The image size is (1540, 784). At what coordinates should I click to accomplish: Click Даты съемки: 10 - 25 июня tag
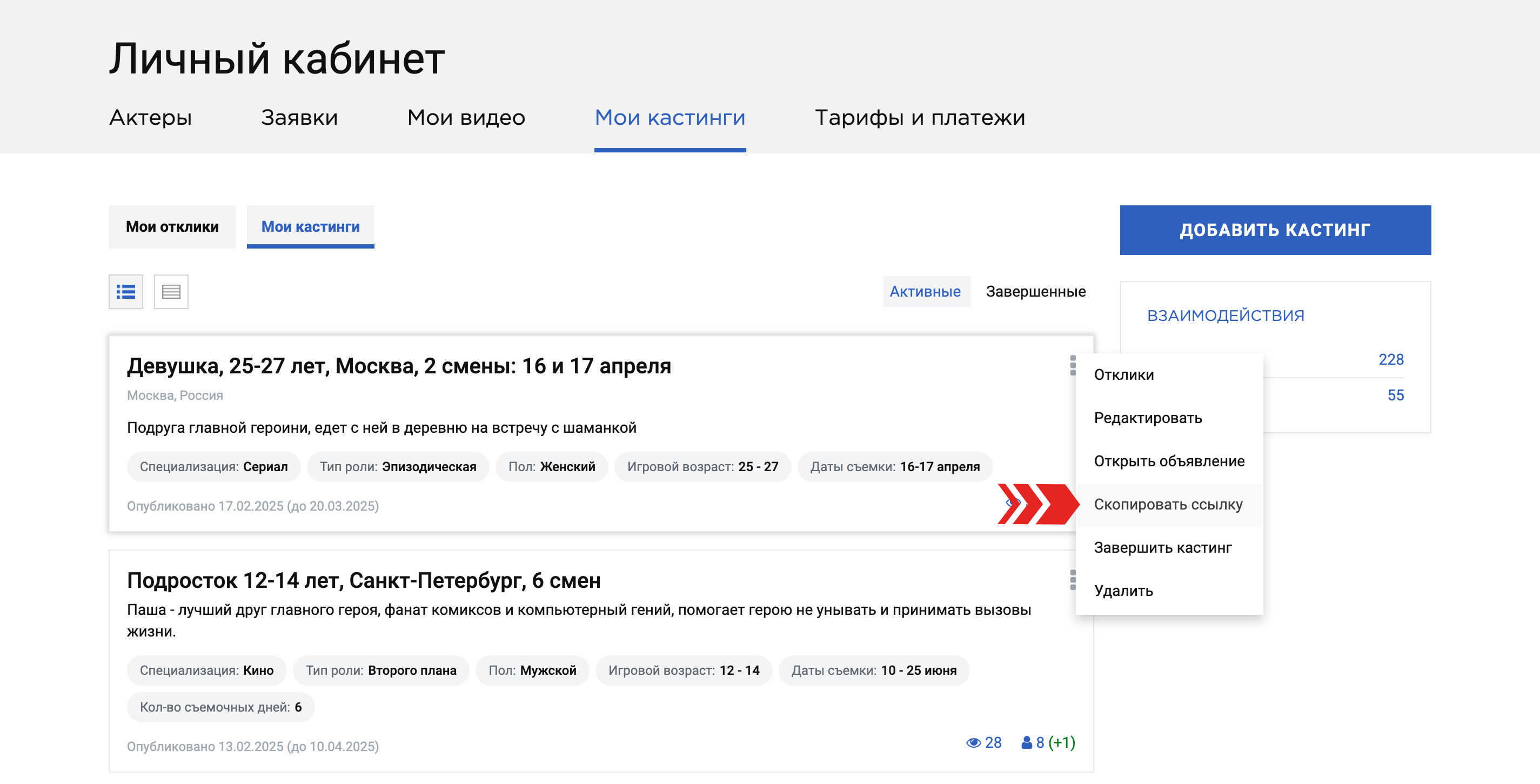point(873,671)
